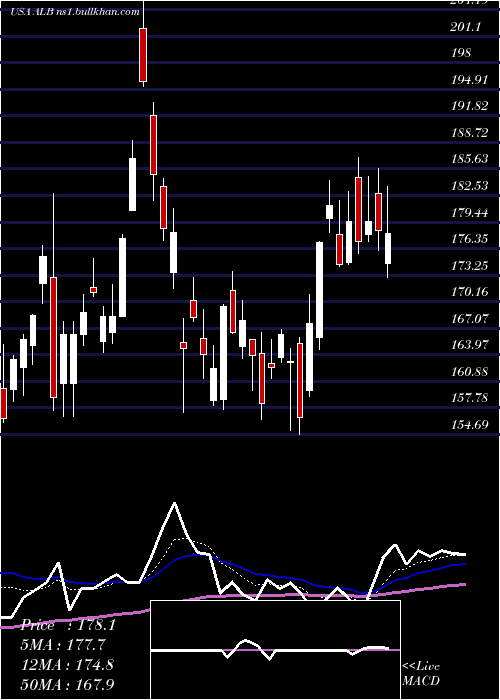Image resolution: width=500 pixels, height=700 pixels.
Task: Click the 163.97 price axis label
Action: point(471,345)
